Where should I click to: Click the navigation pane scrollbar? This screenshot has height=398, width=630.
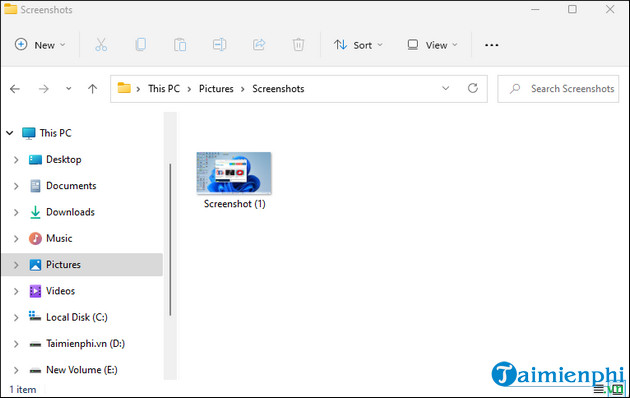tap(170, 240)
